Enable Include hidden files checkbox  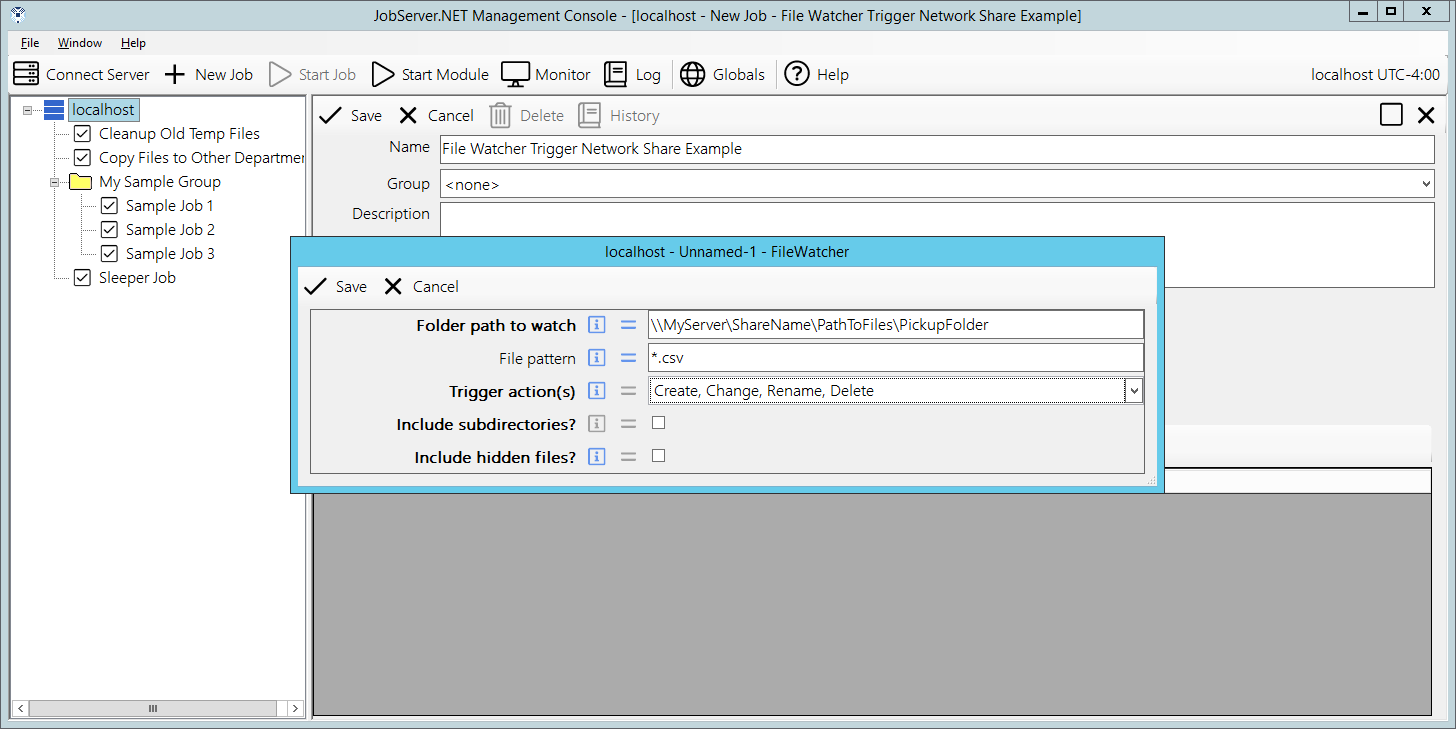tap(658, 456)
